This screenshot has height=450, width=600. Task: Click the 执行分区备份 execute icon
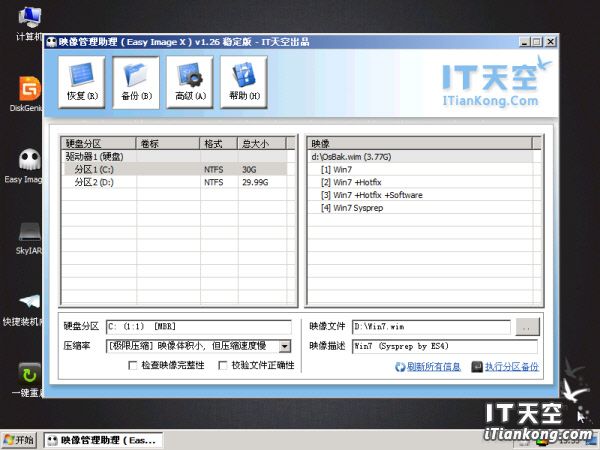[477, 367]
